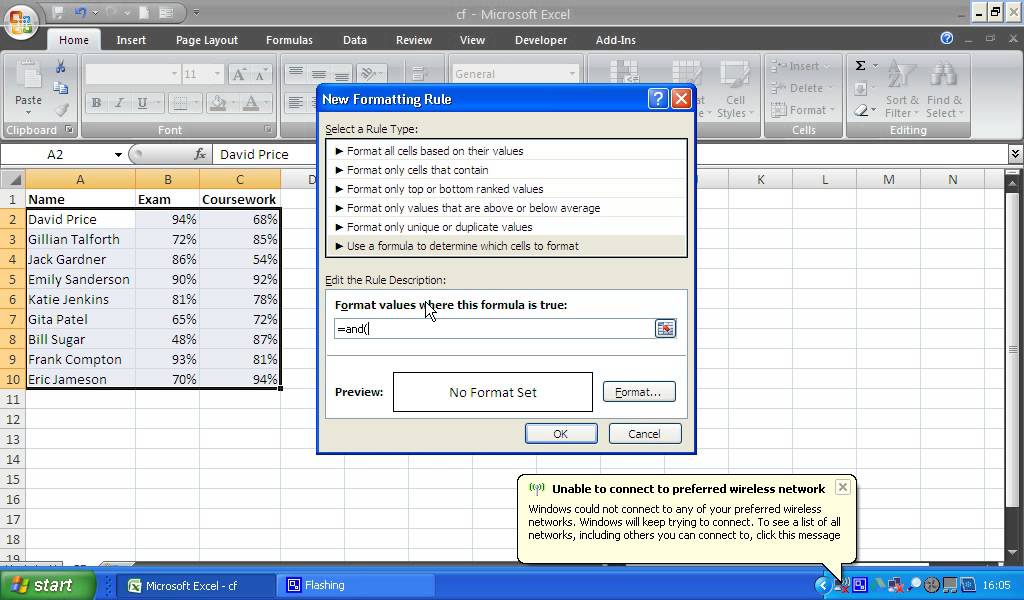This screenshot has width=1024, height=600.
Task: Open the Name Box dropdown arrow
Action: tap(118, 155)
